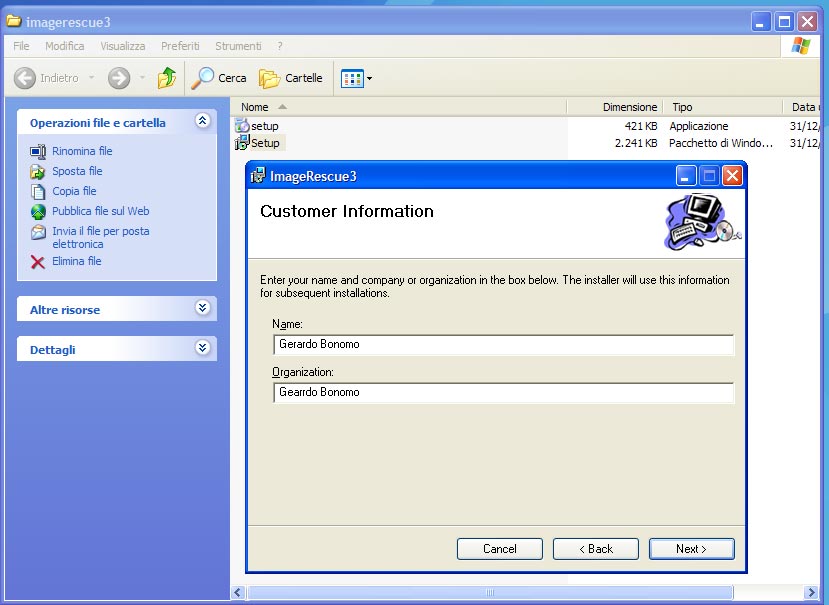The image size is (829, 605).
Task: Open the Strumenti menu
Action: (x=238, y=46)
